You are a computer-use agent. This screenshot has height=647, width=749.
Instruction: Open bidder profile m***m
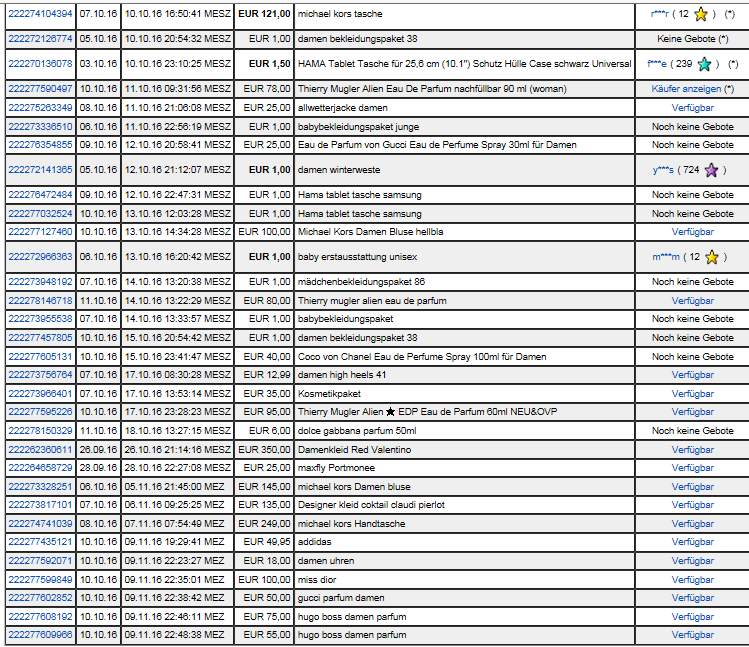coord(666,257)
